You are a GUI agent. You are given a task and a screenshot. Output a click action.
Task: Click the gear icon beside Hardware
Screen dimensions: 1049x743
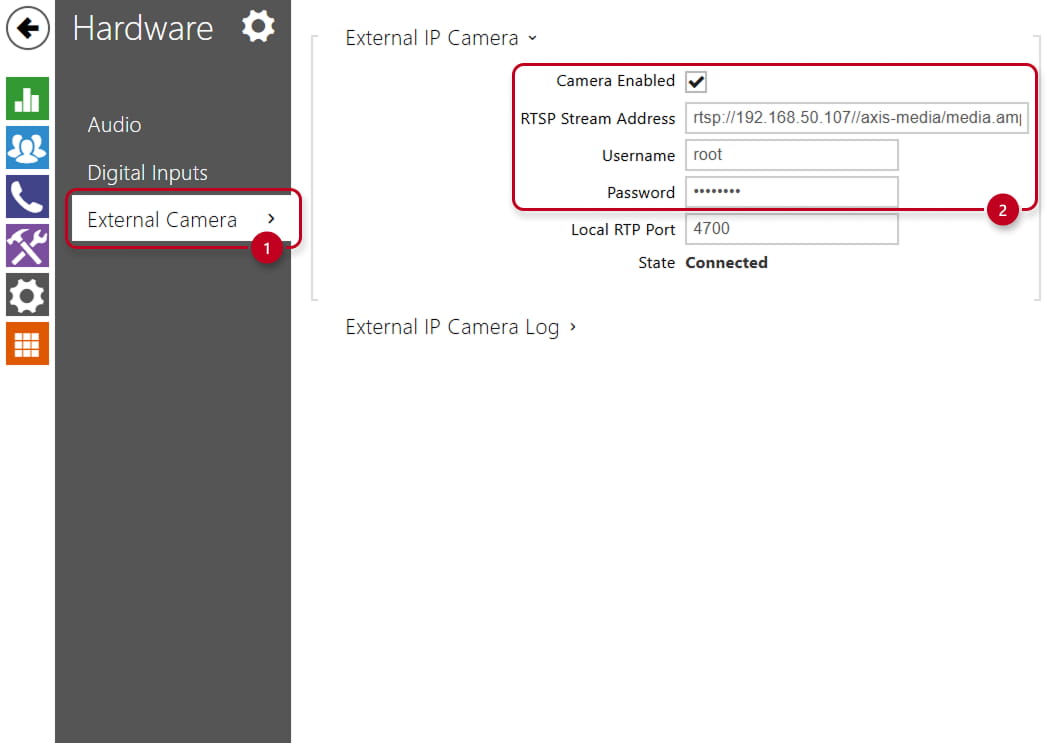pos(258,27)
